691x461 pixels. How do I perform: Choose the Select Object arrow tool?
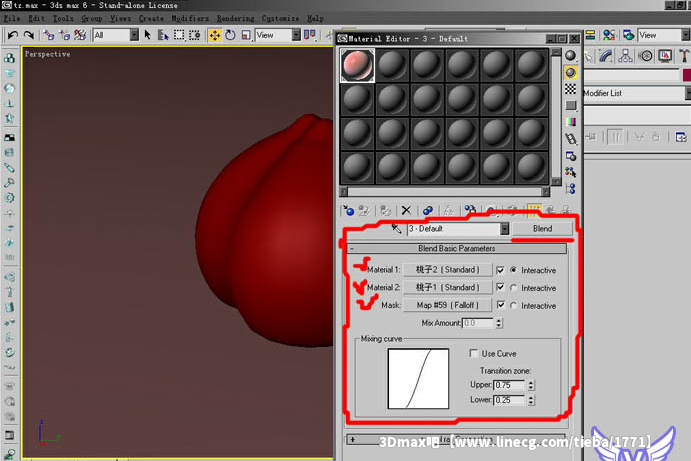click(x=148, y=35)
